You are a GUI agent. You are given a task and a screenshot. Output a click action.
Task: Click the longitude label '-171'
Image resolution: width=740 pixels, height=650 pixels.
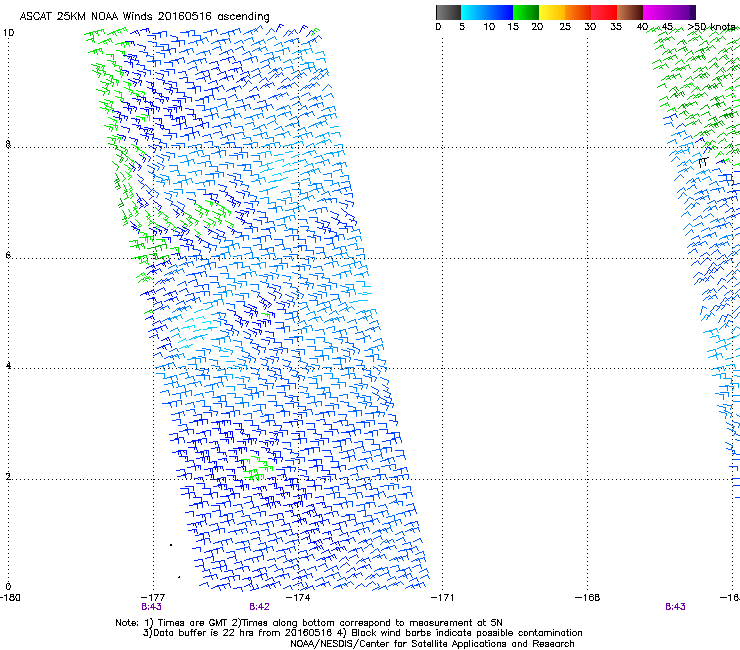click(x=443, y=598)
